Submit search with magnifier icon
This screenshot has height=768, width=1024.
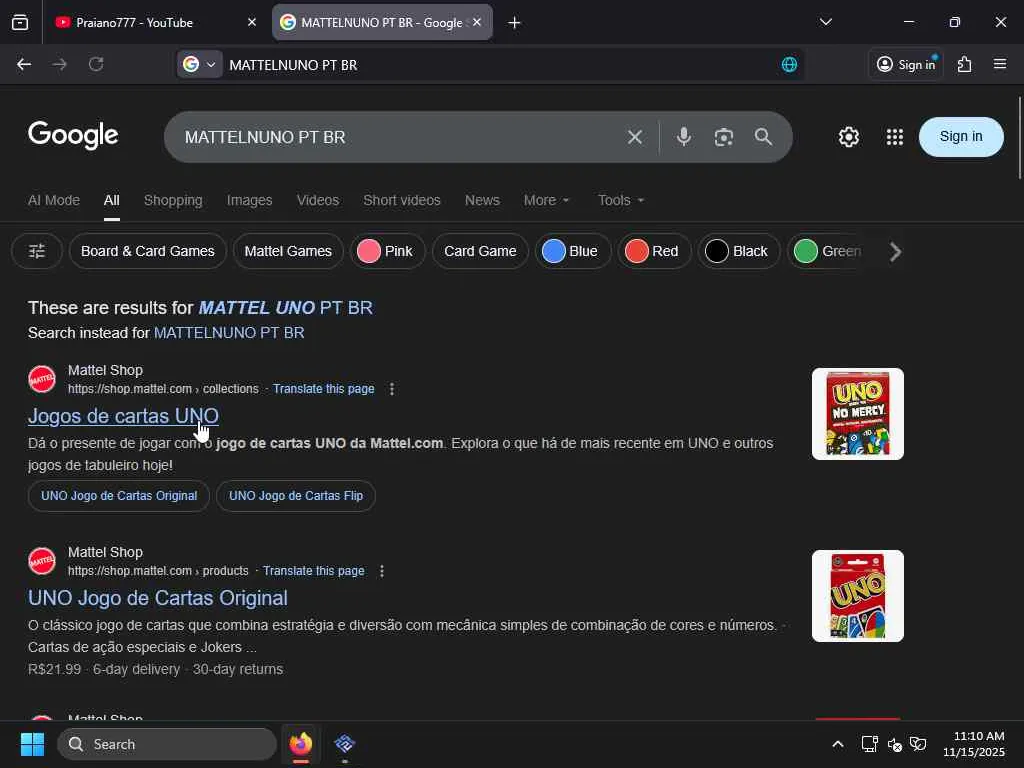pos(763,136)
